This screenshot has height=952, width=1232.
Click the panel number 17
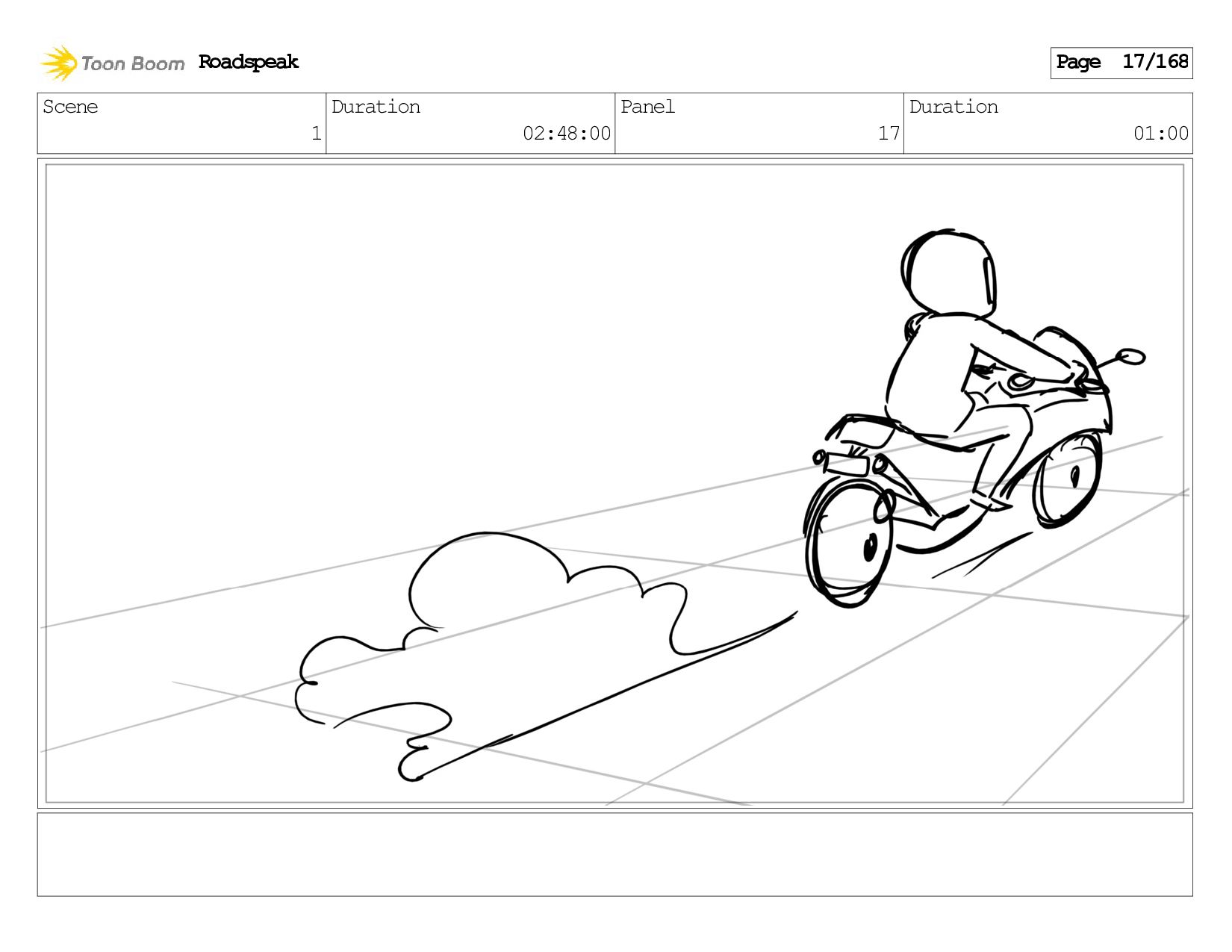point(889,134)
